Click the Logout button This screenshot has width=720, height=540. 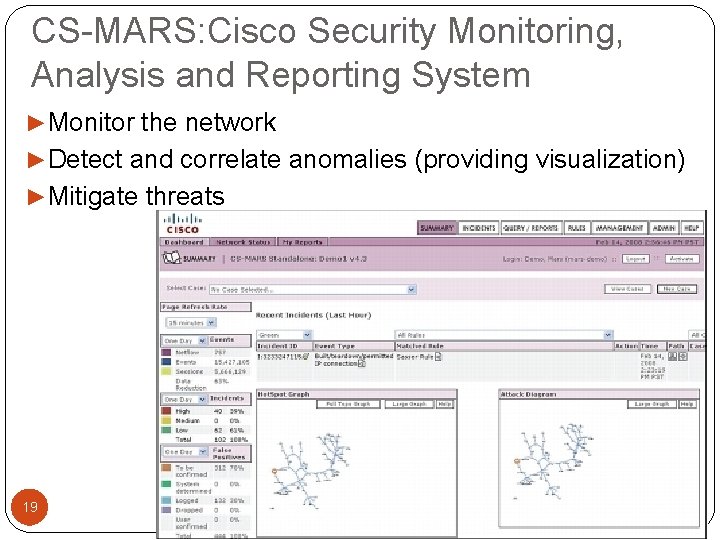[636, 259]
